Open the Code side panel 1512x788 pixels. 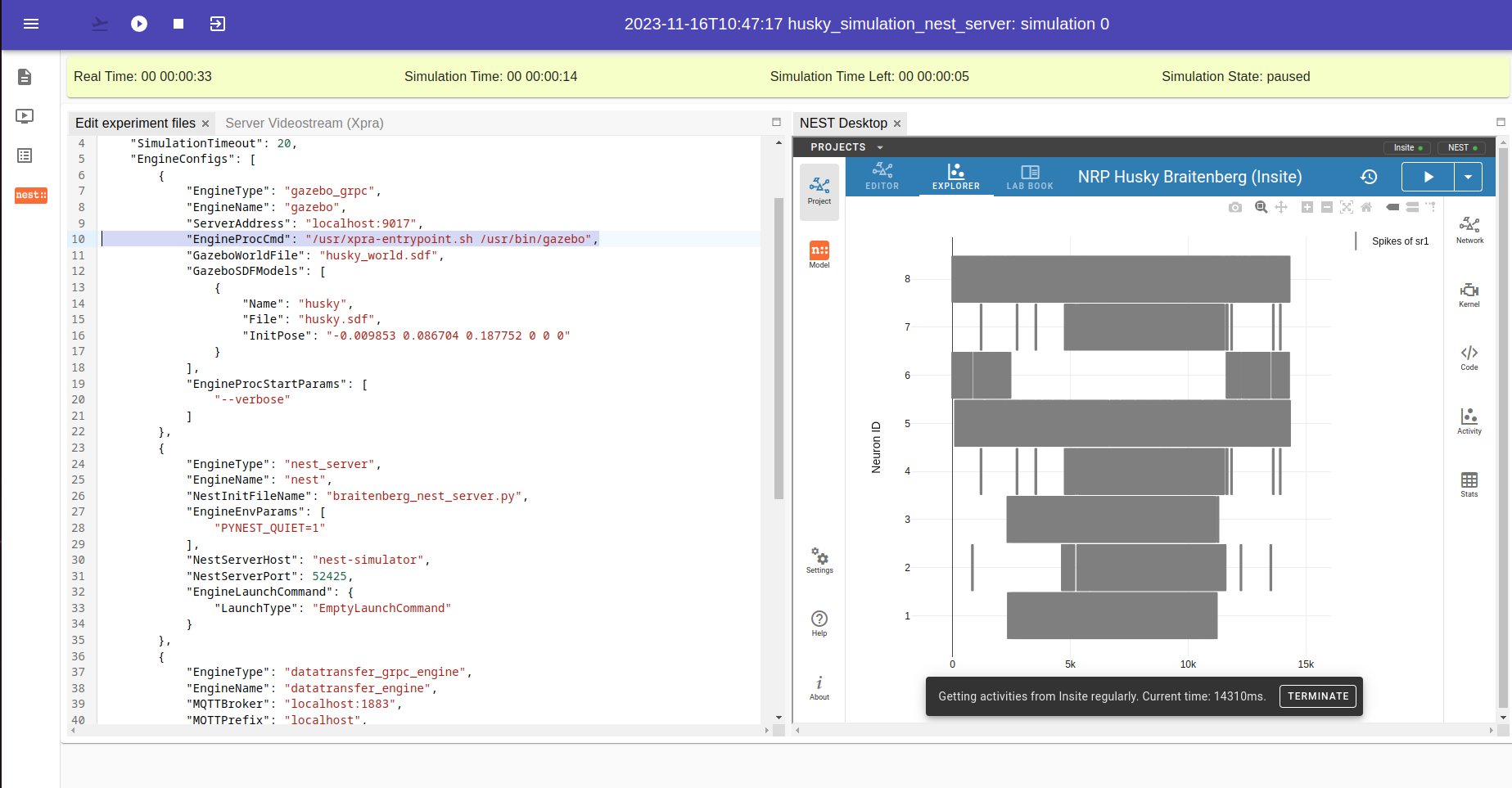coord(1469,358)
